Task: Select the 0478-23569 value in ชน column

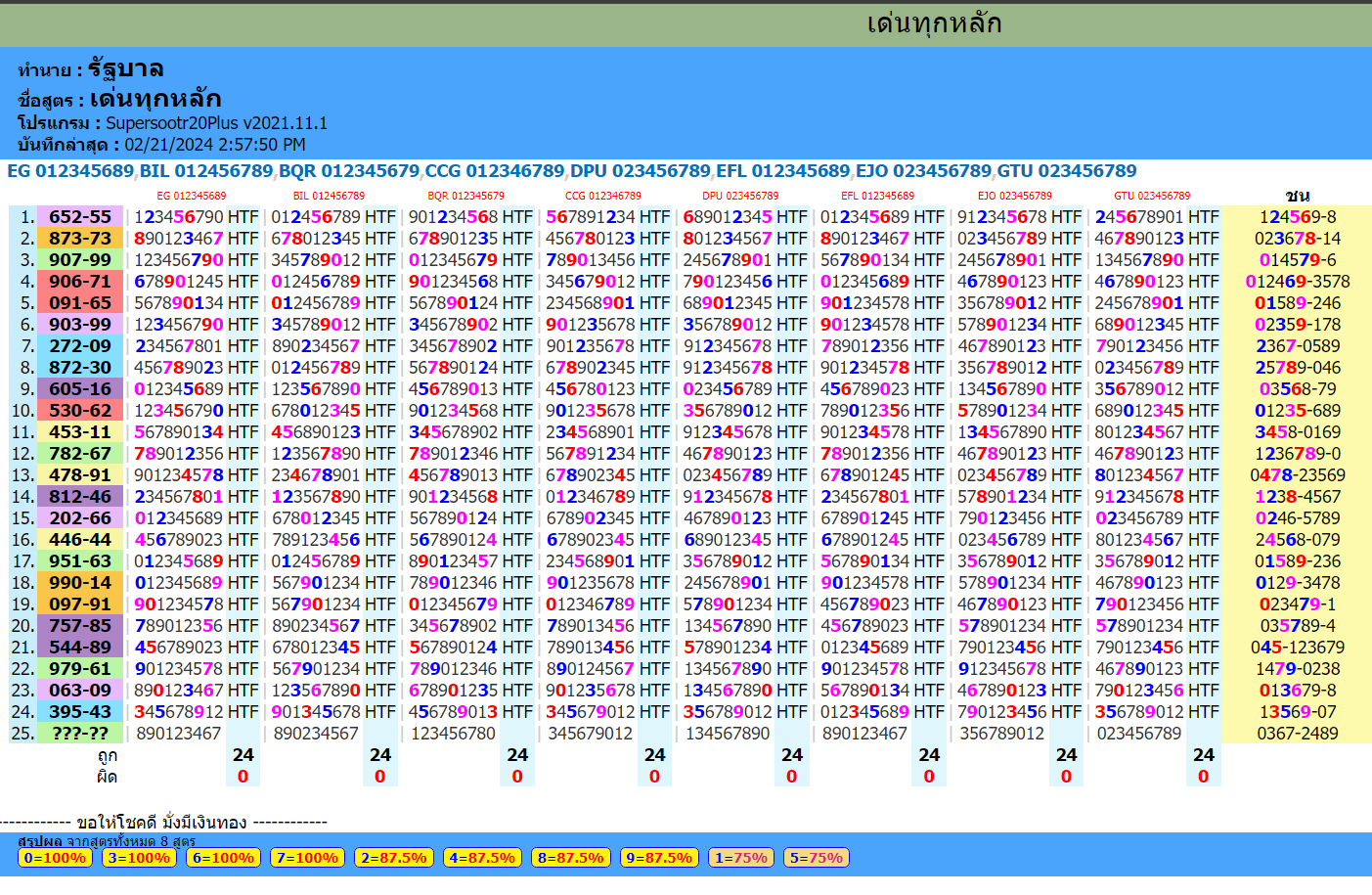Action: coord(1298,475)
